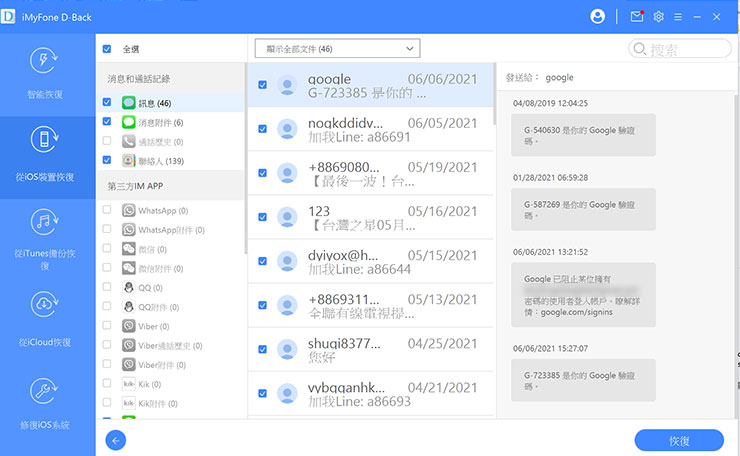Toggle the 全選 select-all checkbox
Image resolution: width=740 pixels, height=456 pixels.
[107, 49]
